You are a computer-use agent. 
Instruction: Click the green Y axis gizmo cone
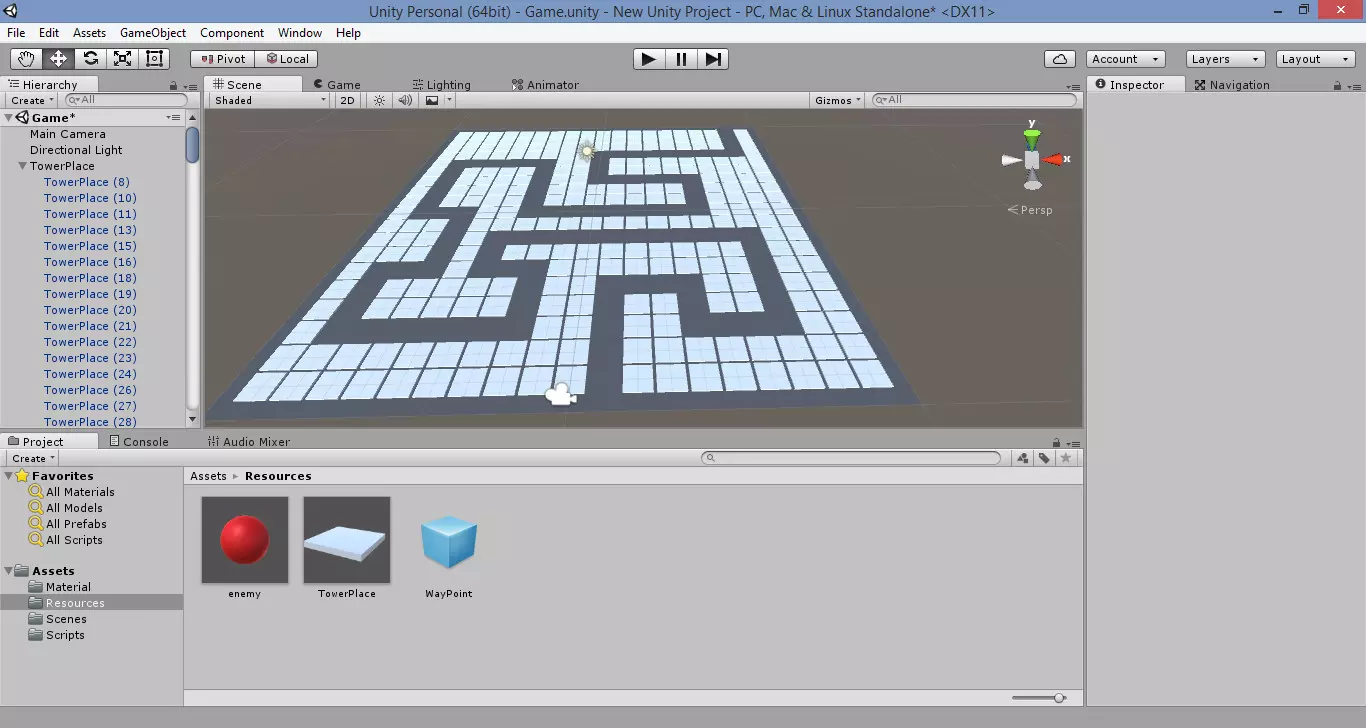point(1032,137)
